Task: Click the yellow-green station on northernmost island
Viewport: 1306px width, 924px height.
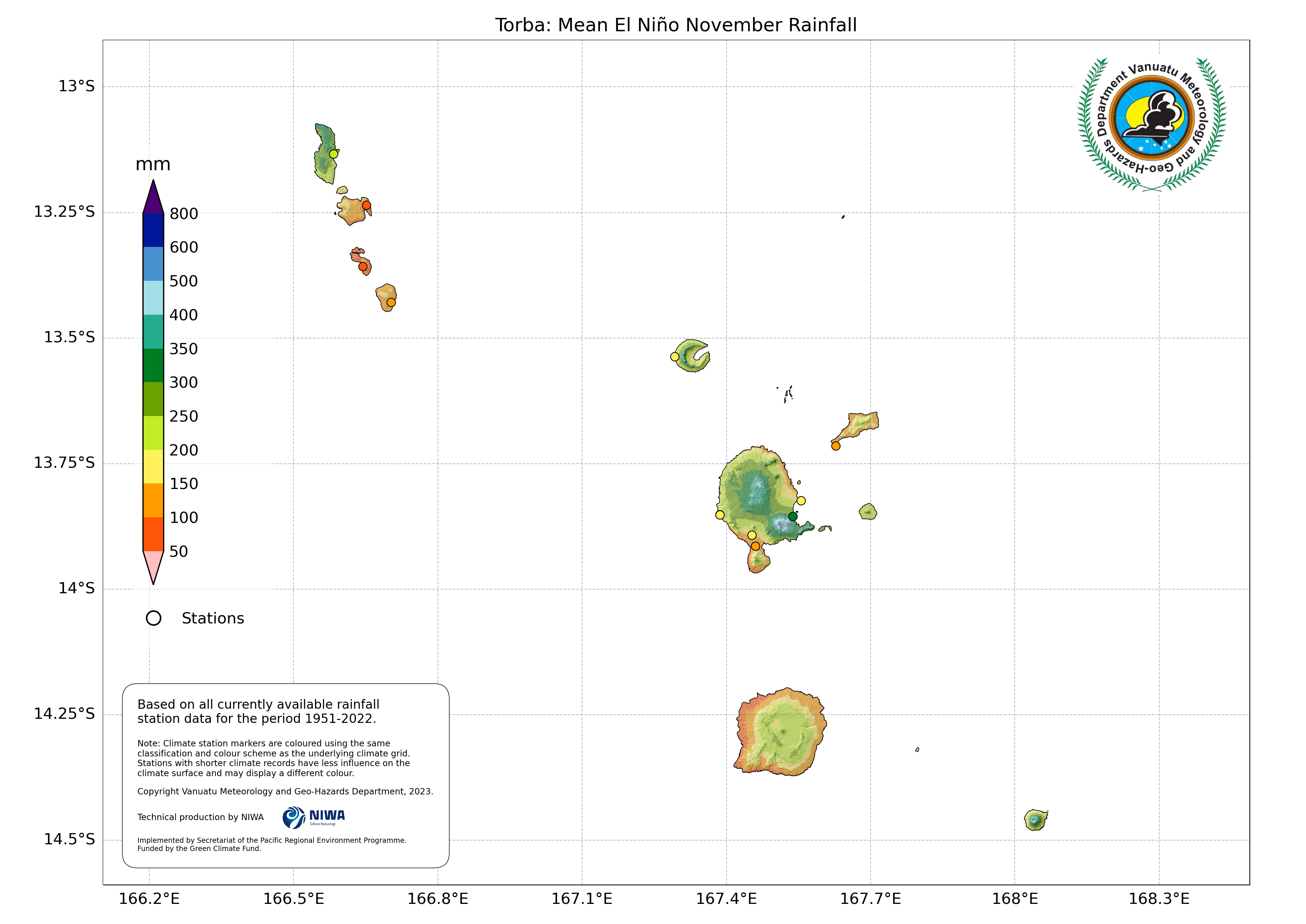Action: pyautogui.click(x=333, y=153)
